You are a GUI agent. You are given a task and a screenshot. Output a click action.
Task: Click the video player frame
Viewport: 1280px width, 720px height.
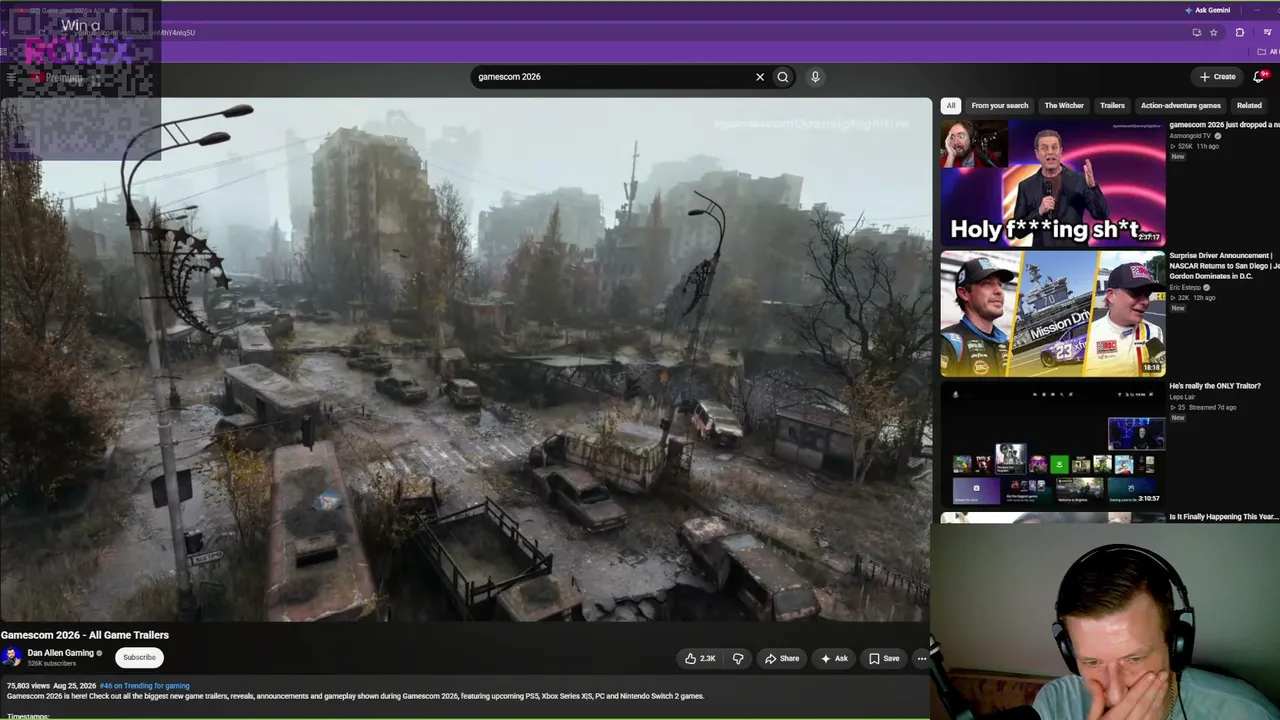coord(466,359)
